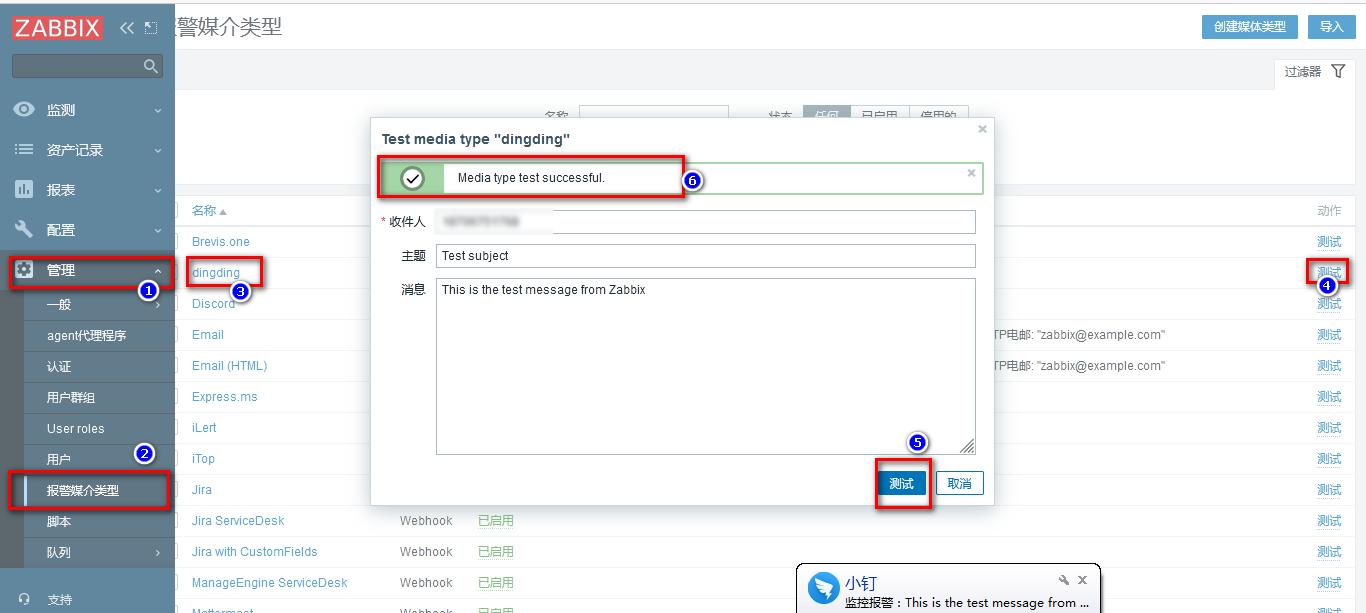Viewport: 1366px width, 613px height.
Task: Open Jira ServiceDesk media type
Action: 238,521
